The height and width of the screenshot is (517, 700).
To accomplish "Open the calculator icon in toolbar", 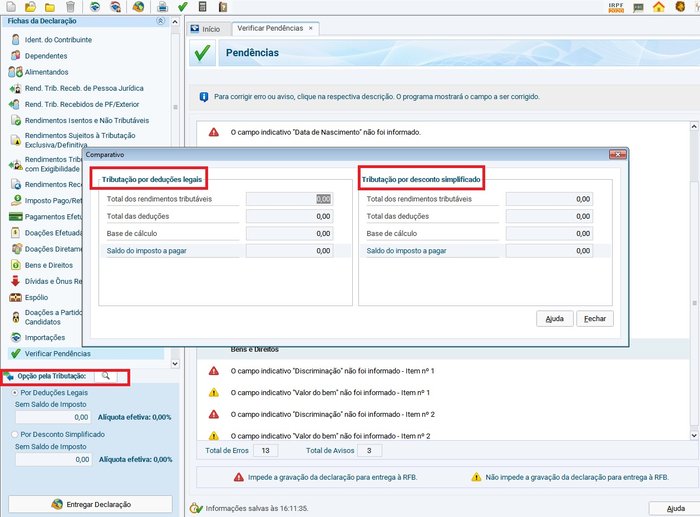I will pos(203,7).
